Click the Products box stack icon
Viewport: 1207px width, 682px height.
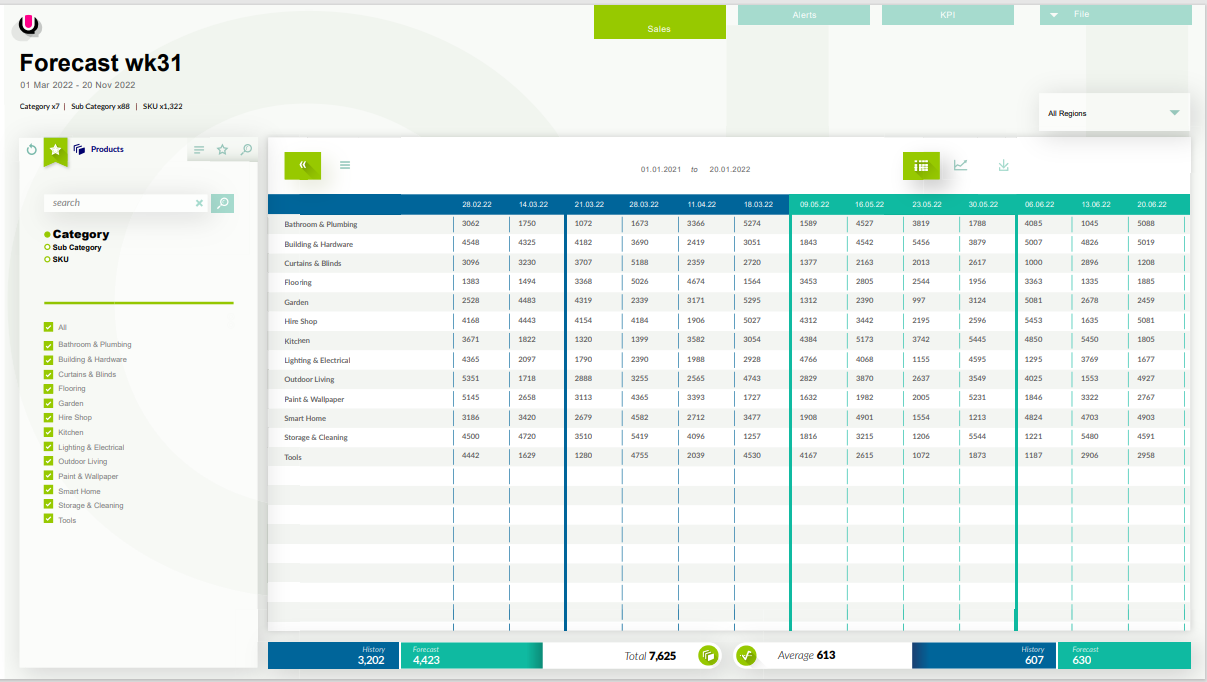79,149
